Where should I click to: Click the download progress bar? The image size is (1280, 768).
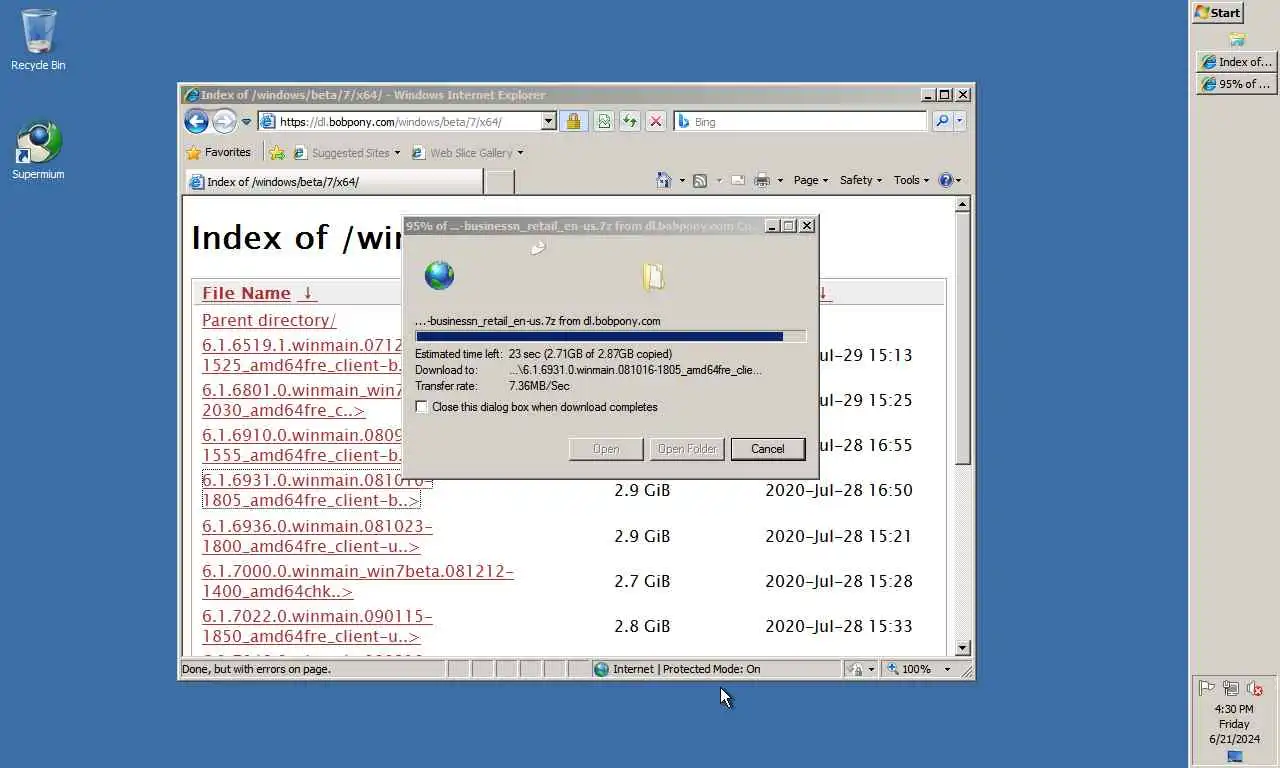610,337
